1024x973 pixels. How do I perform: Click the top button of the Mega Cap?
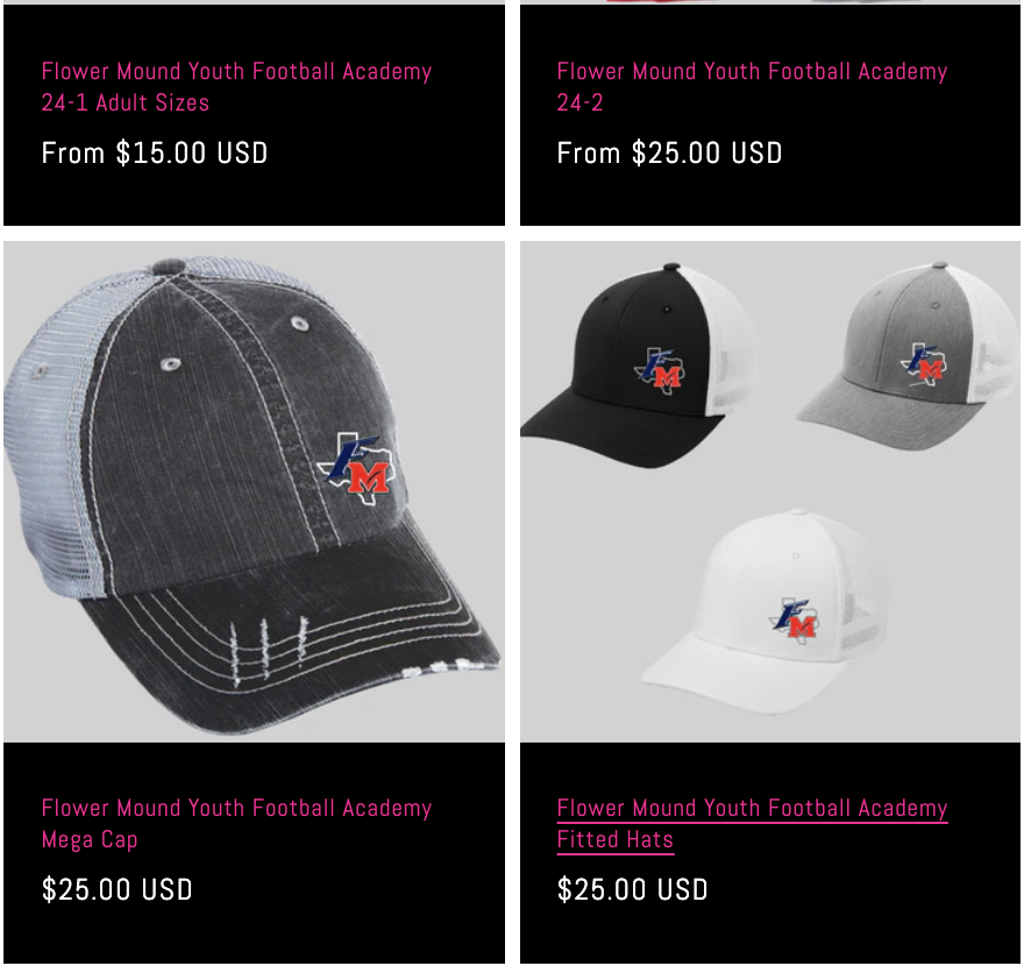[168, 266]
